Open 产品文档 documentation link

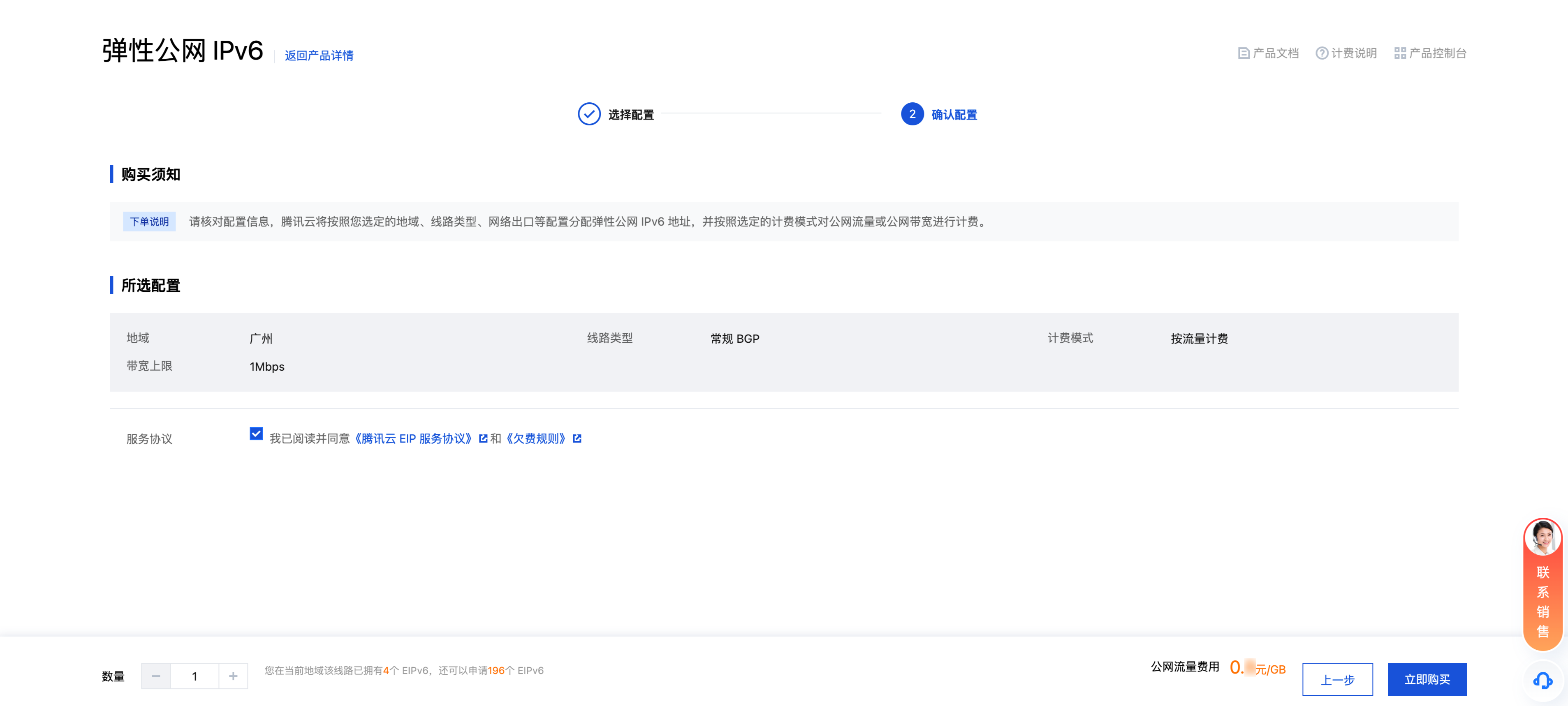[x=1268, y=53]
